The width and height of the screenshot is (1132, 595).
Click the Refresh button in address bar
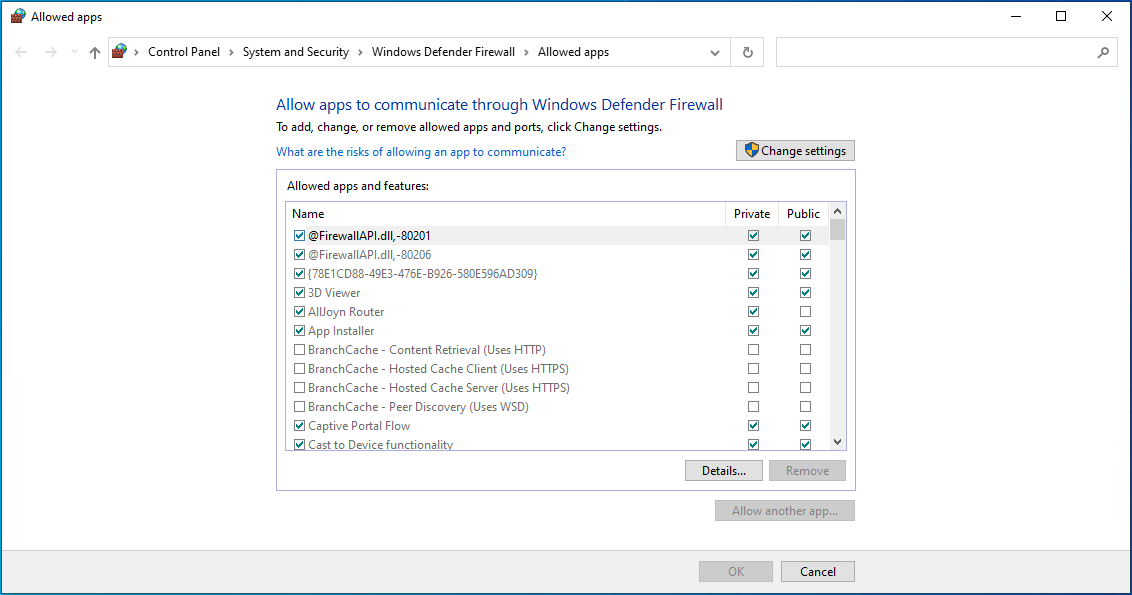click(747, 52)
